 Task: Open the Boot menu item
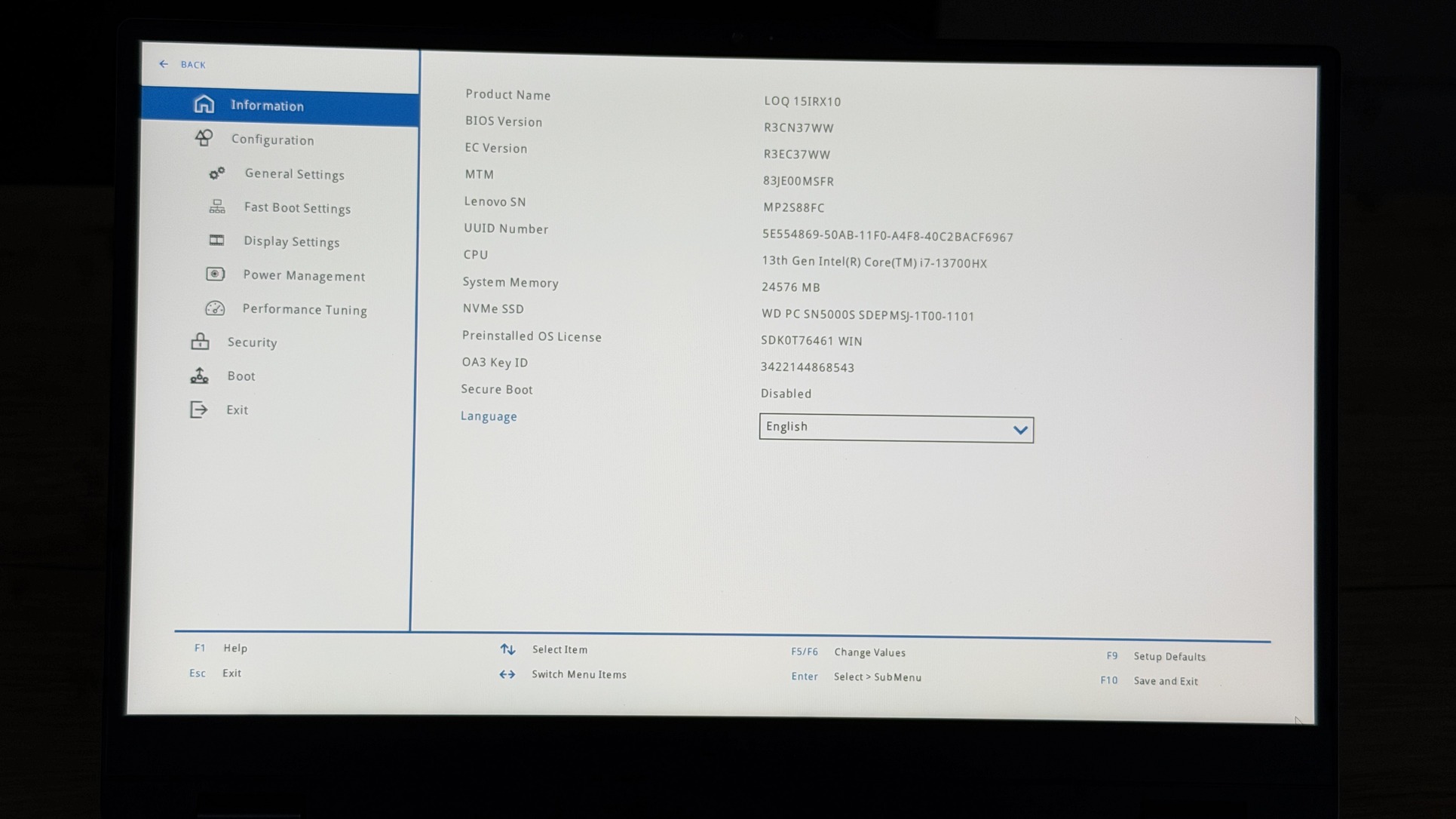pyautogui.click(x=241, y=376)
